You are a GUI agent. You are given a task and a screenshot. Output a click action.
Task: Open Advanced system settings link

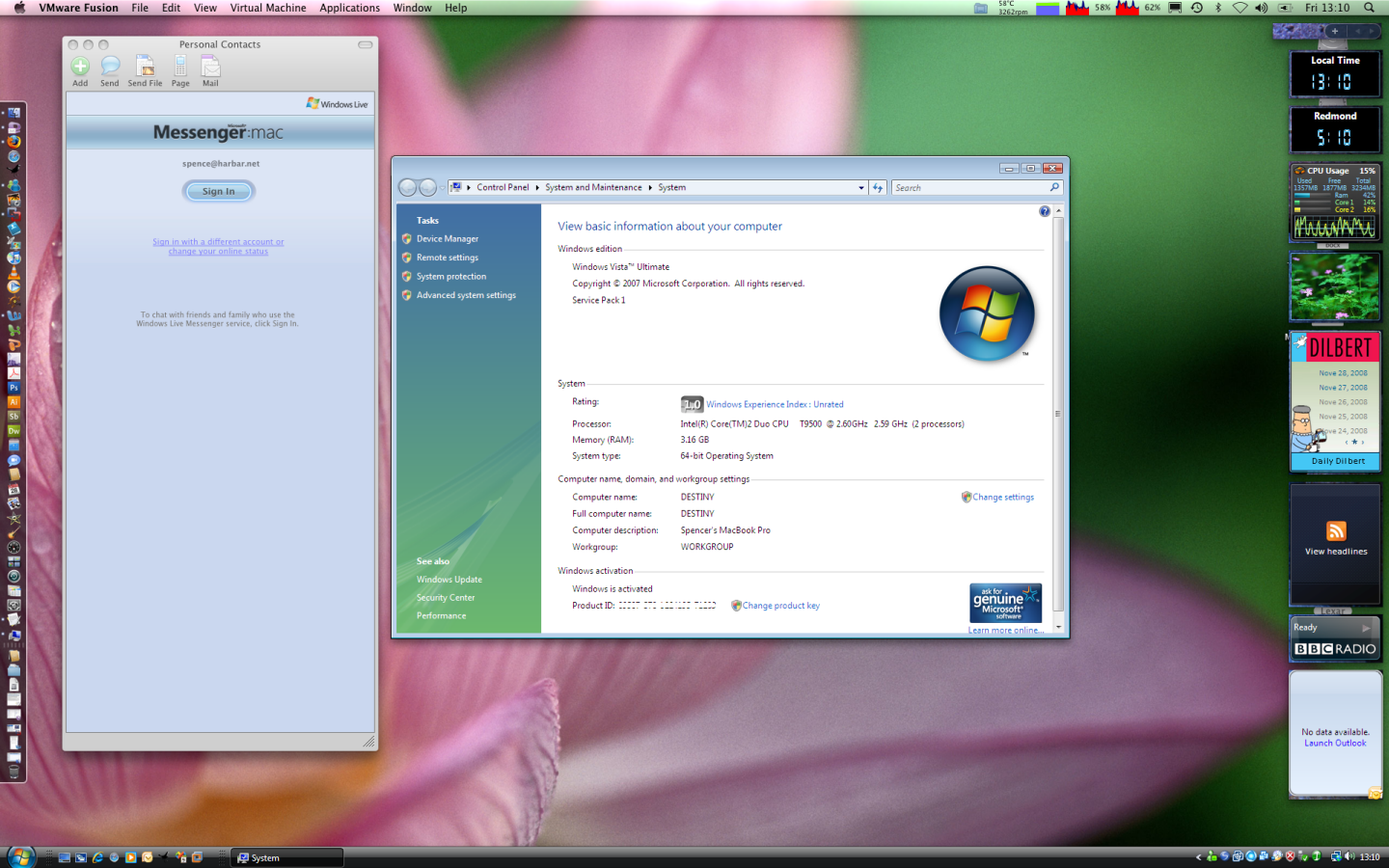click(x=466, y=295)
